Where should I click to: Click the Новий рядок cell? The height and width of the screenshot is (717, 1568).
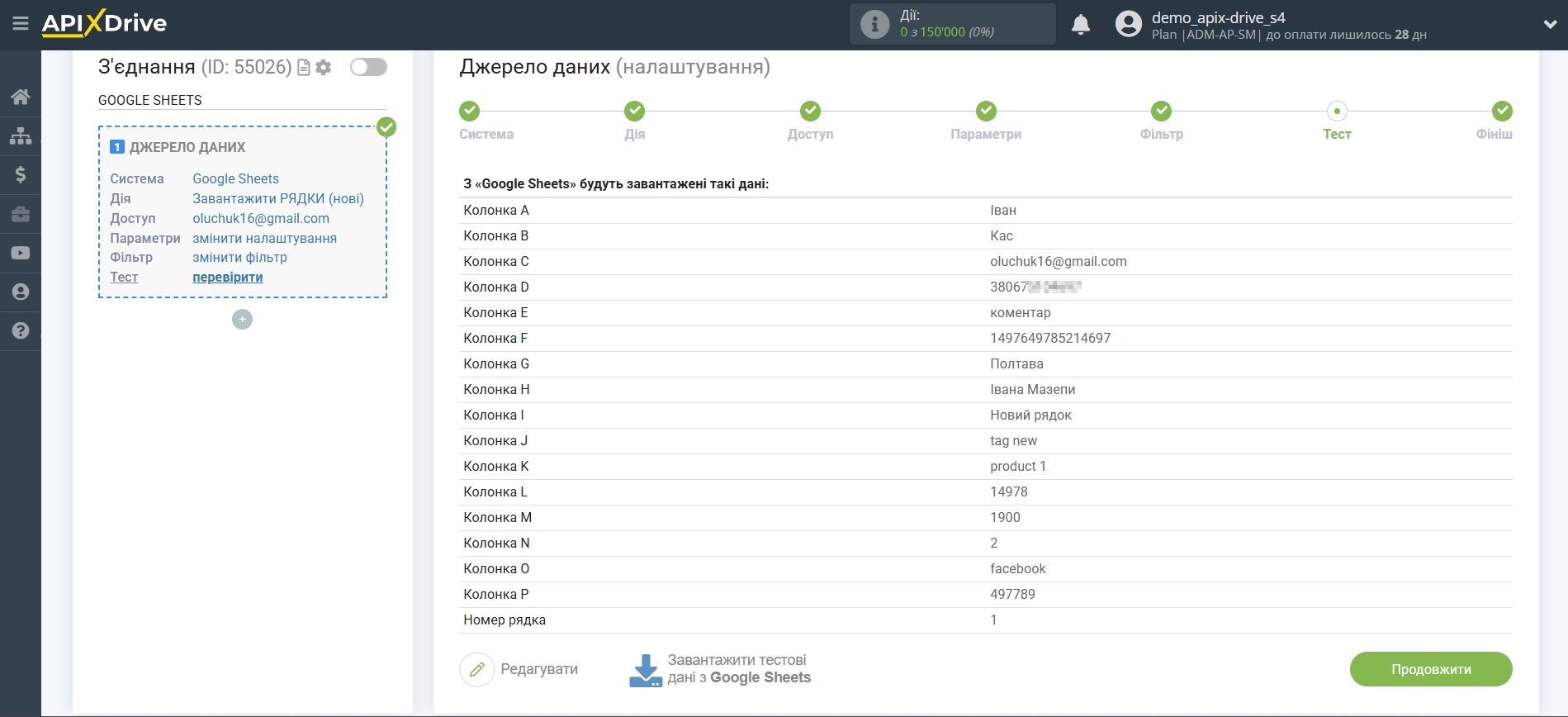(x=1030, y=415)
